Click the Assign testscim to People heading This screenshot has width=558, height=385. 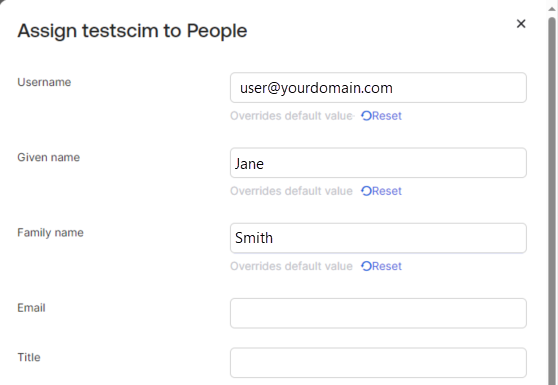tap(132, 31)
